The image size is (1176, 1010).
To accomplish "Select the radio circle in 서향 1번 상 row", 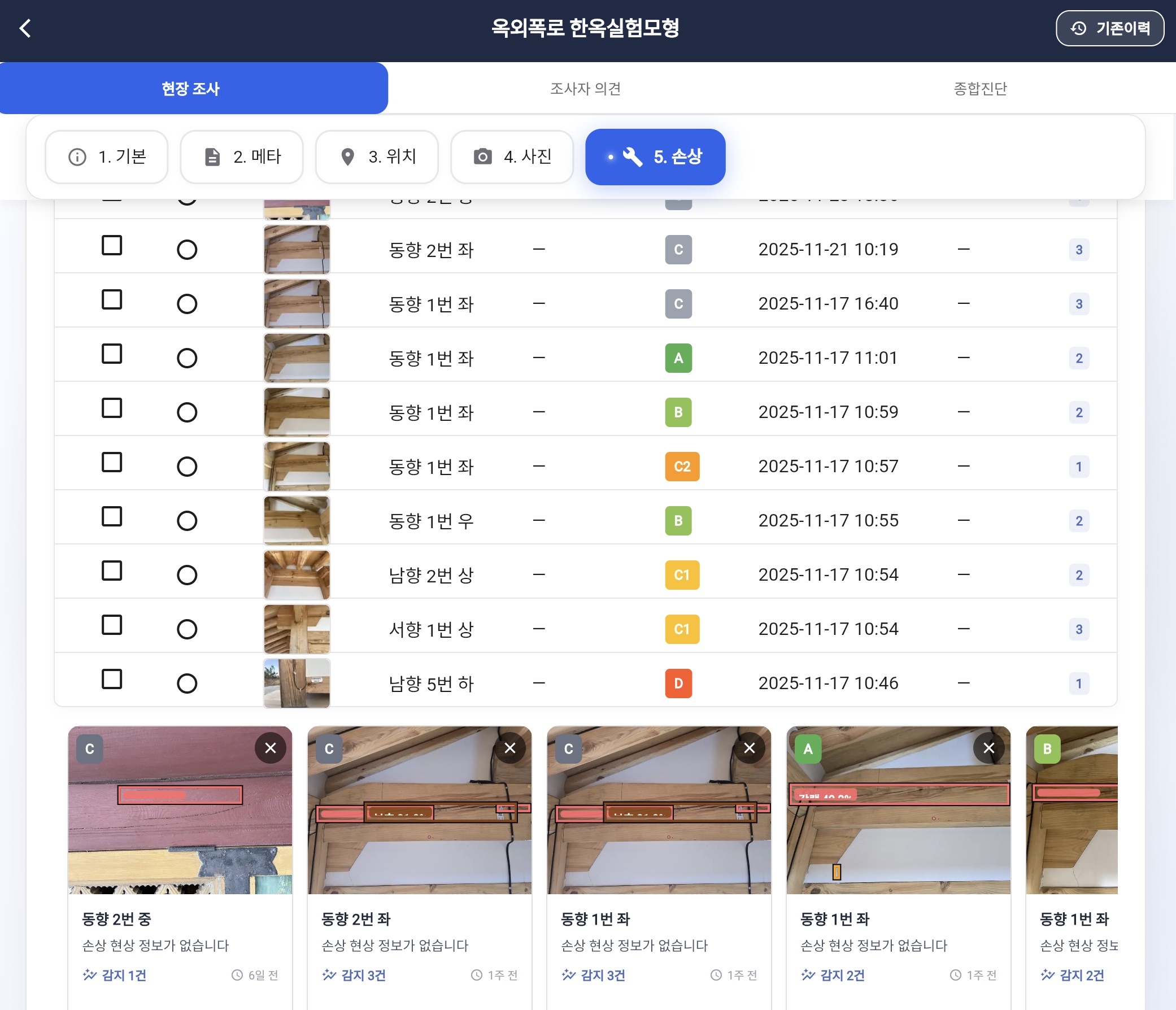I will (x=187, y=629).
